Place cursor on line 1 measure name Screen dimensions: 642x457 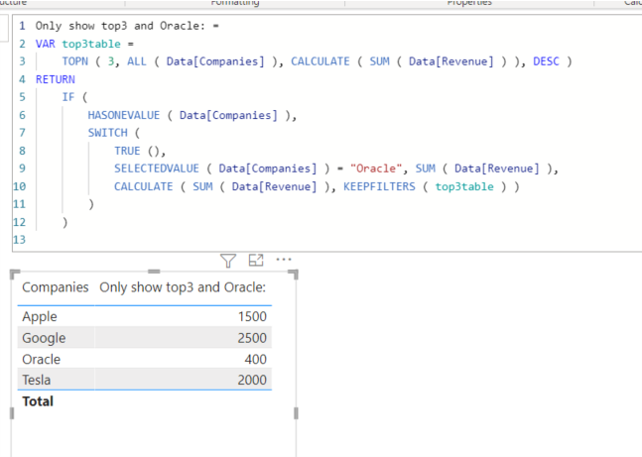tap(120, 26)
